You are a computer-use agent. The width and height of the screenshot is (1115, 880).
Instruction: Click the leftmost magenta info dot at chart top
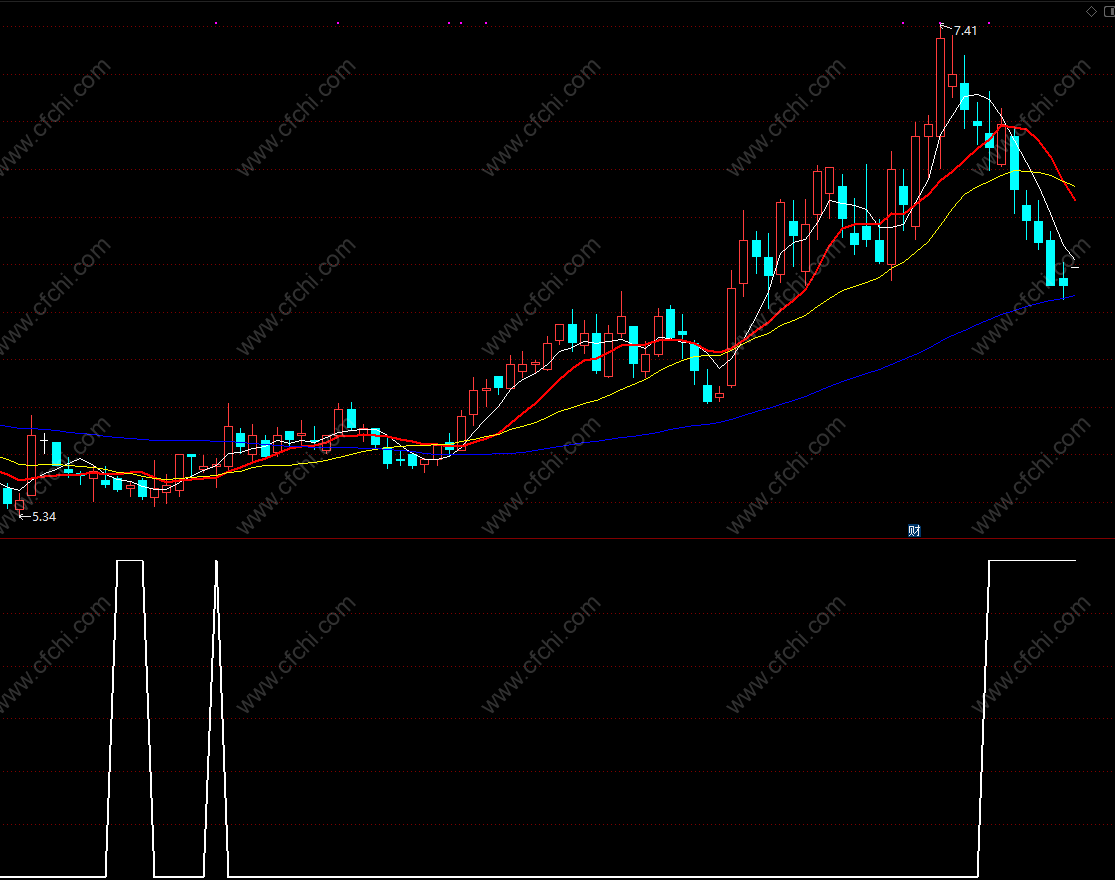coord(216,23)
